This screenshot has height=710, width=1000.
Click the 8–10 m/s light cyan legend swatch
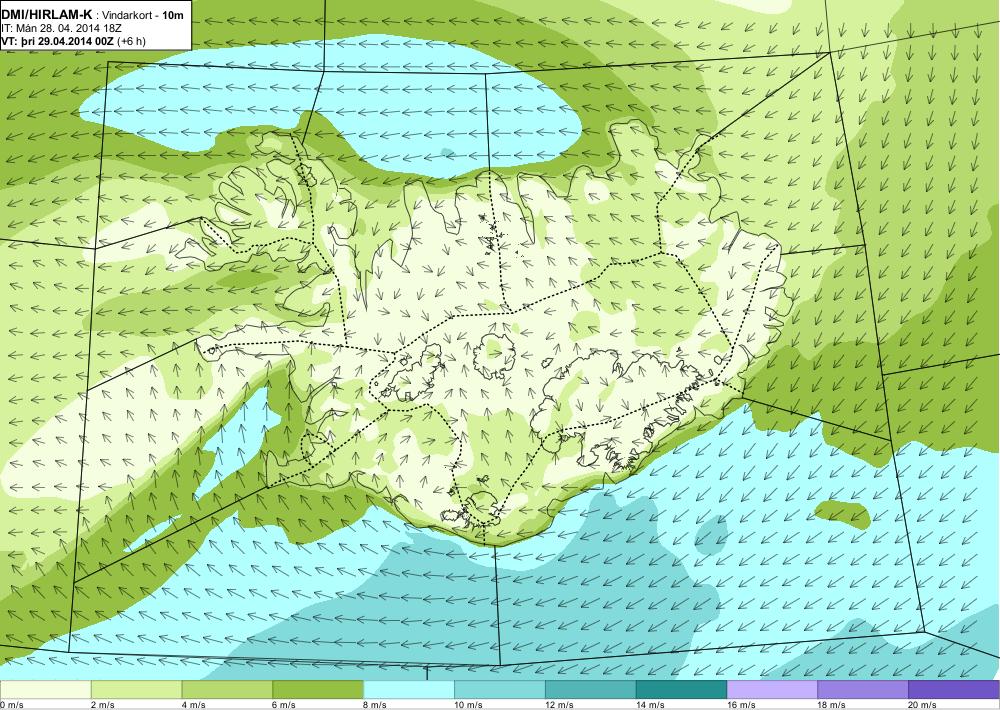pos(409,690)
